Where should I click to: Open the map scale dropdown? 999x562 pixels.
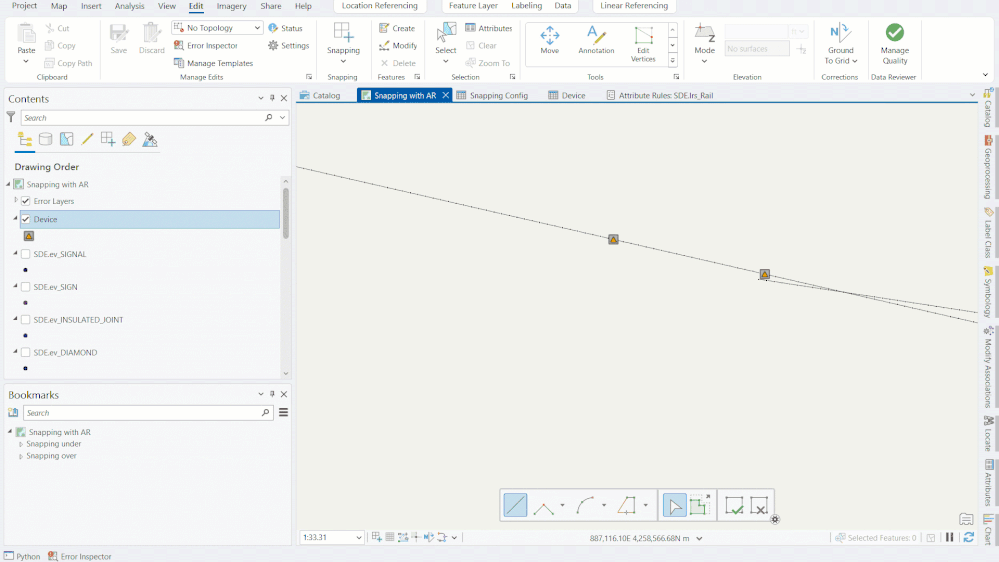[359, 537]
